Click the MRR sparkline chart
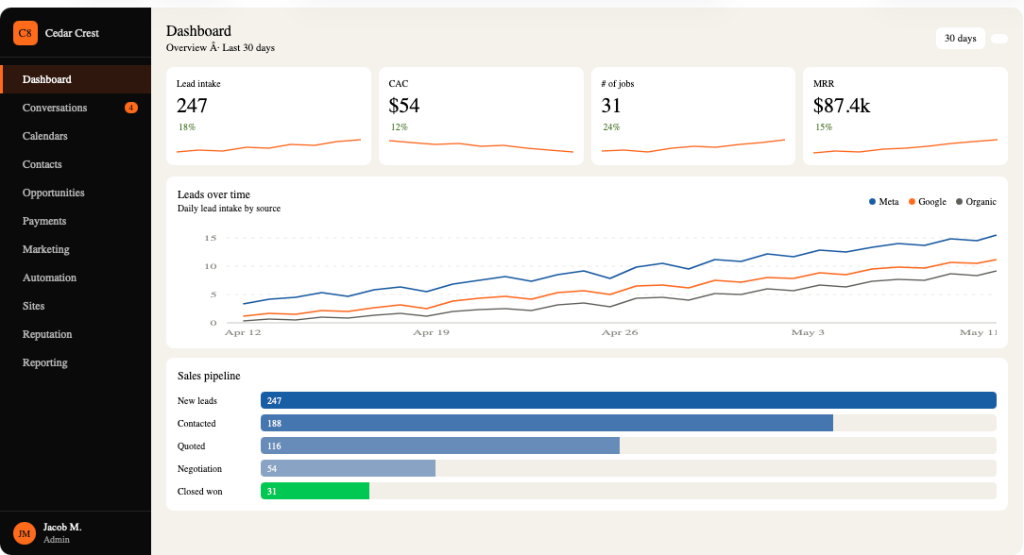Viewport: 1024px width, 555px height. tap(905, 146)
